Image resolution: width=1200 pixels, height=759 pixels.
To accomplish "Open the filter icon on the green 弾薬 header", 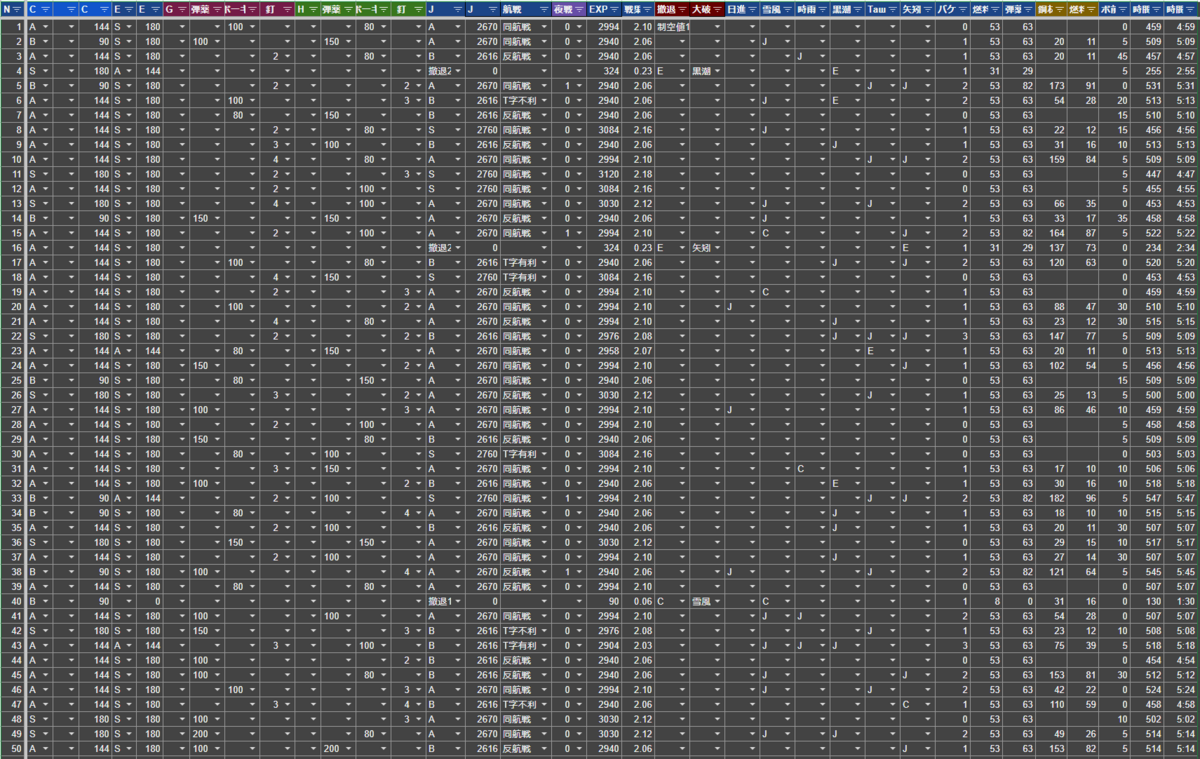I will (x=347, y=9).
